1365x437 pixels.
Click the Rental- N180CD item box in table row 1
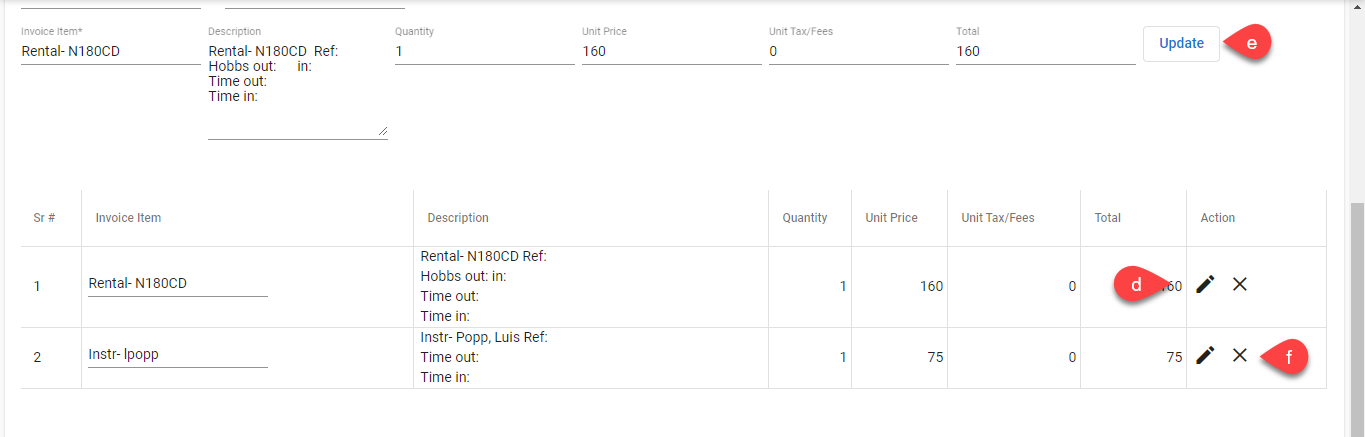pos(177,284)
